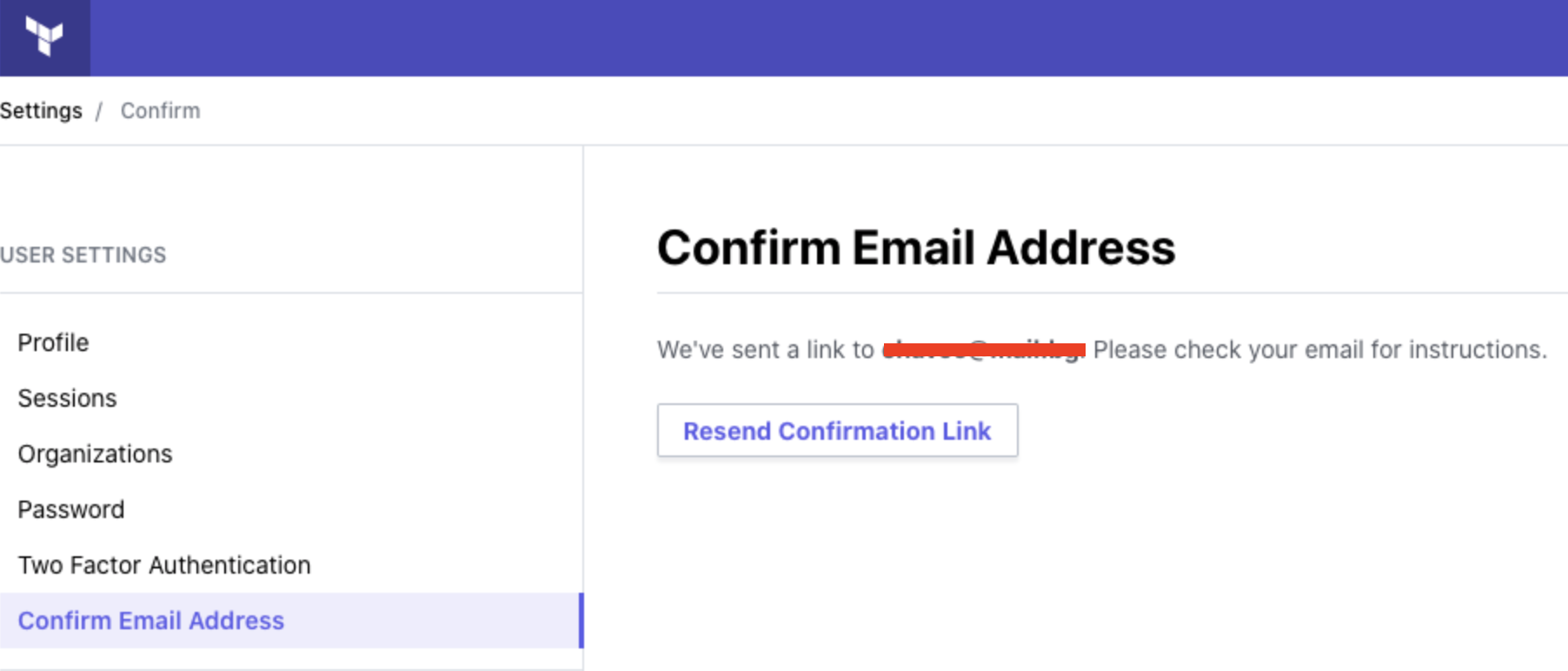Click the divider line under USER SETTINGS
The image size is (1568, 671).
click(x=290, y=293)
